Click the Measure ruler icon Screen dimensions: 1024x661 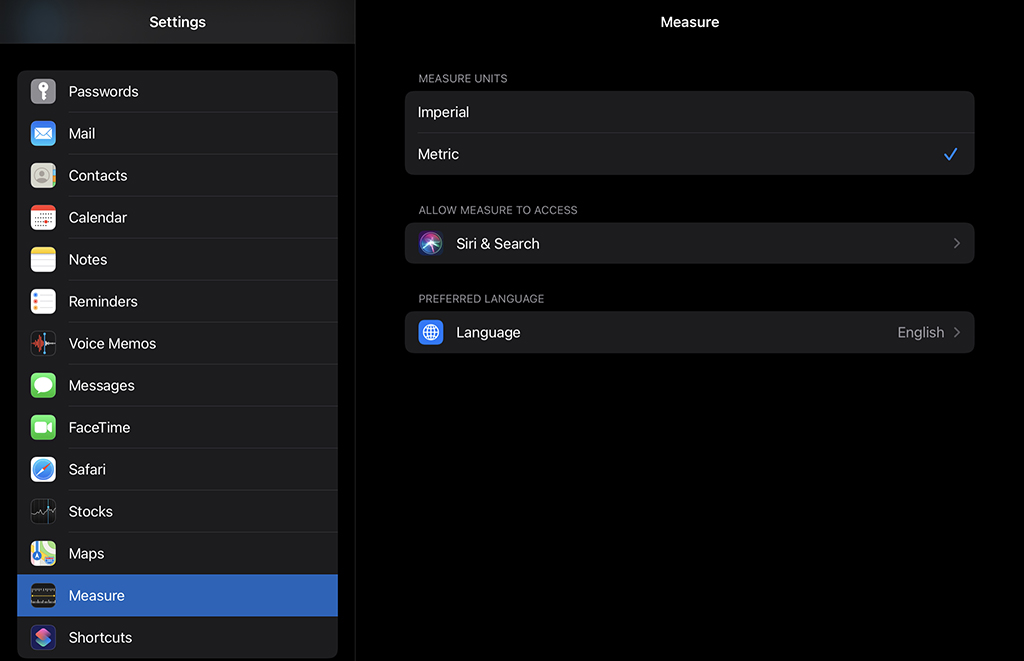(43, 595)
